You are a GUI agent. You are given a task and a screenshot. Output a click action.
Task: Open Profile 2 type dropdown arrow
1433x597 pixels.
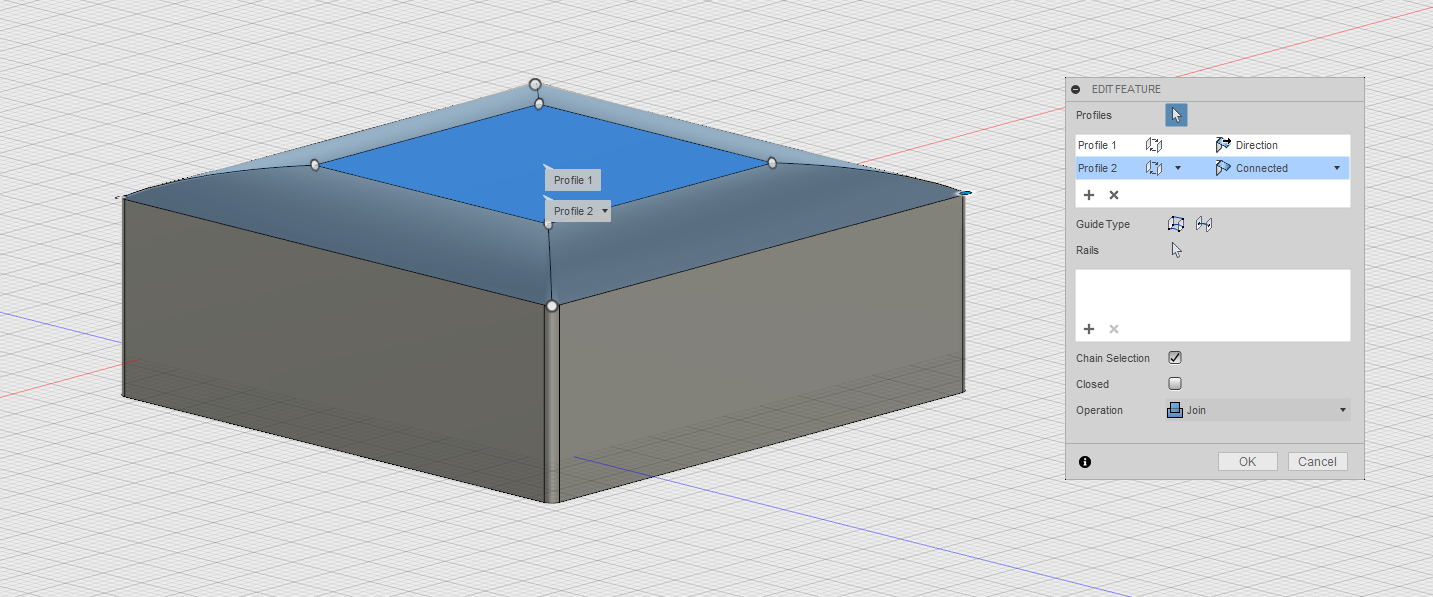click(1178, 168)
